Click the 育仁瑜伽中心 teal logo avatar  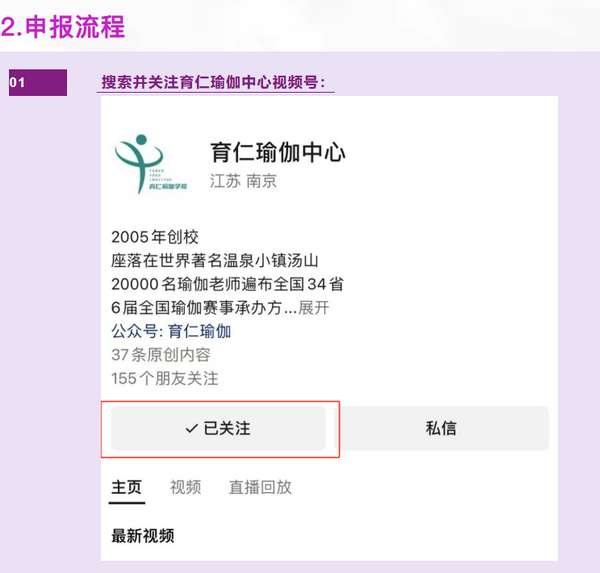(151, 164)
